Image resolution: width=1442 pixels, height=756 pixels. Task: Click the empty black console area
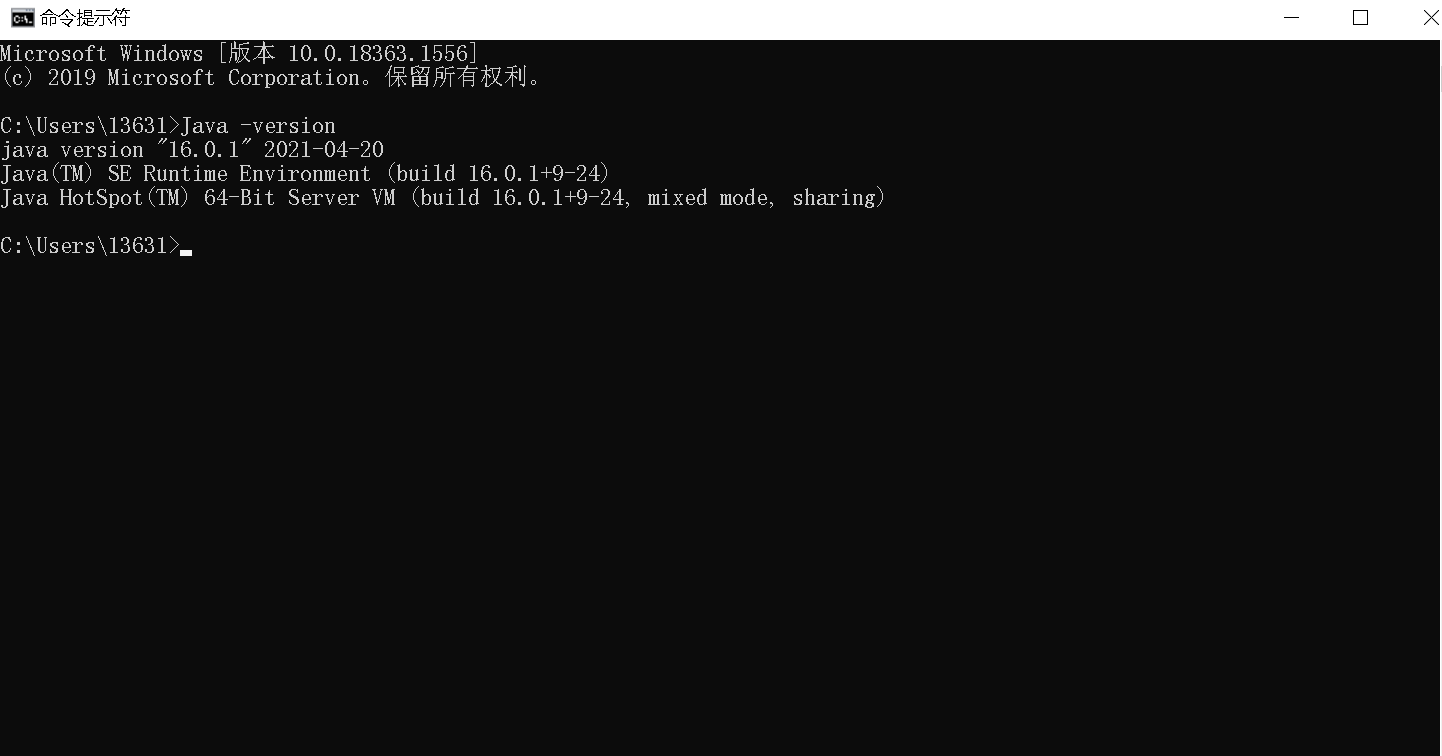[x=720, y=500]
